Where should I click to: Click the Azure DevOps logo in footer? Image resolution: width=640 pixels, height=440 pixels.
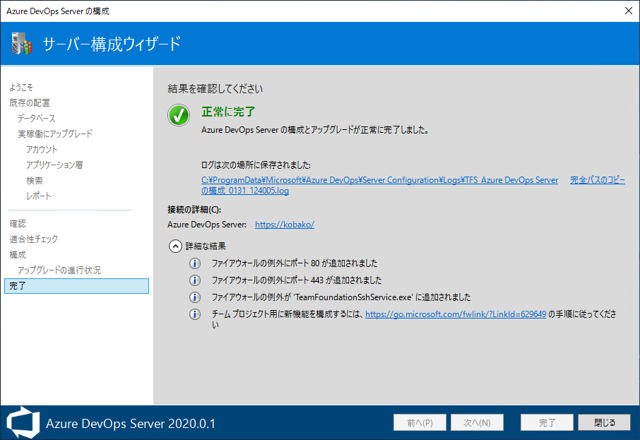point(23,423)
